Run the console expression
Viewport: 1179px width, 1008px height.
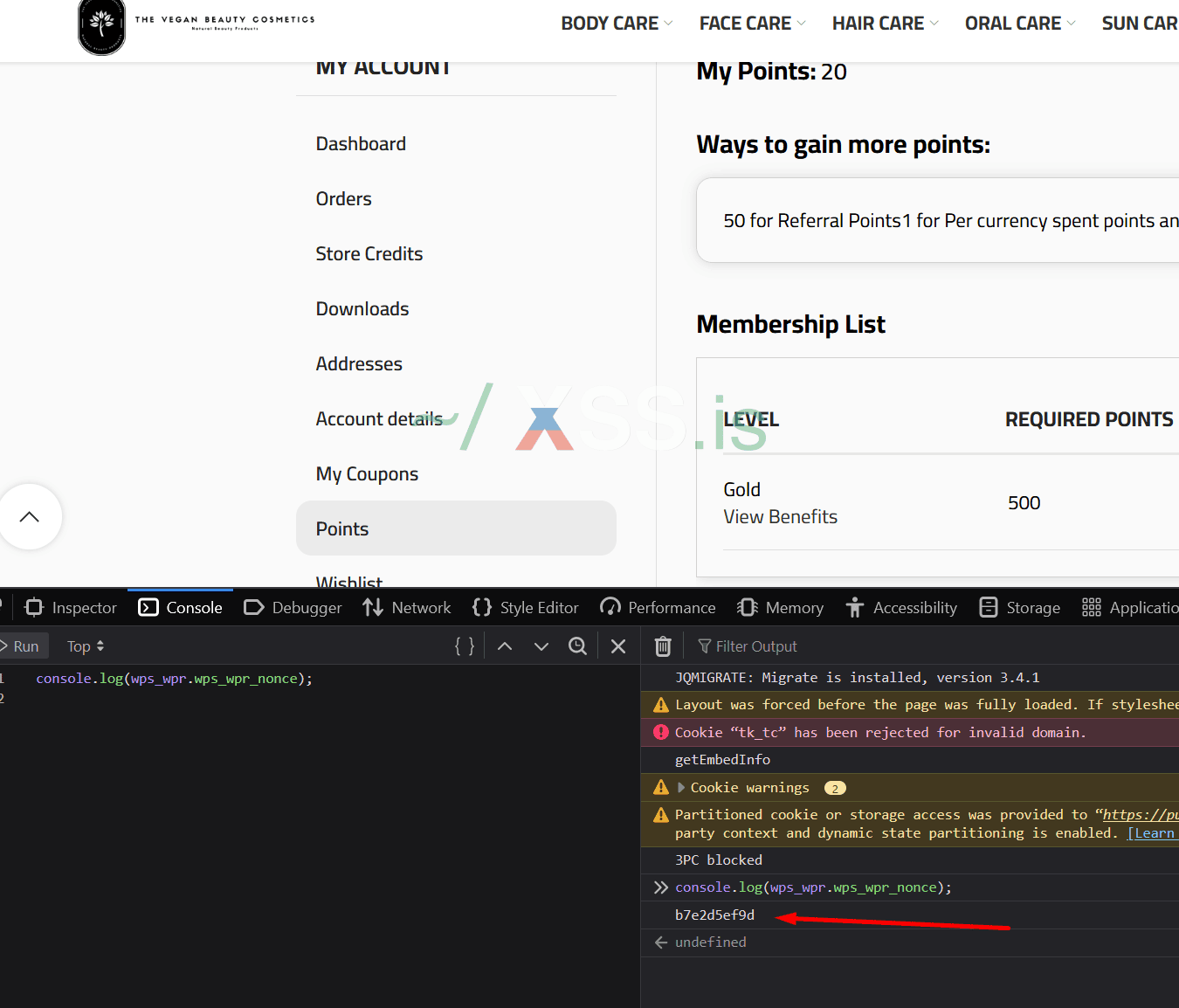tap(21, 646)
